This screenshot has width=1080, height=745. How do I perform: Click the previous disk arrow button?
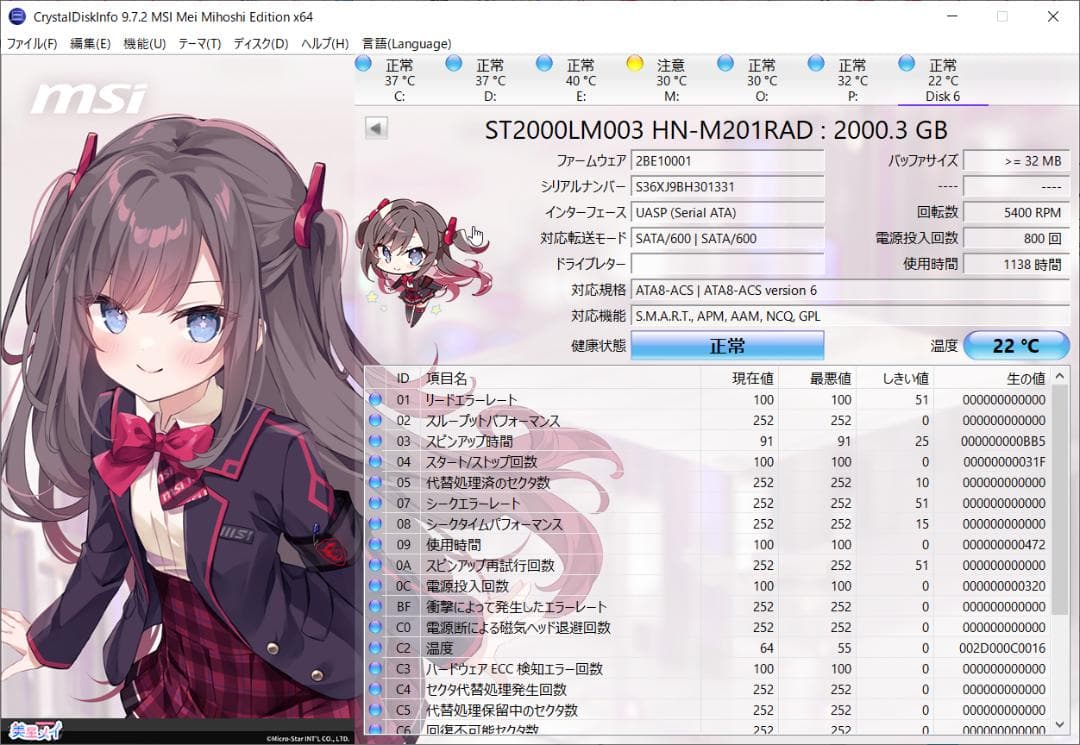376,128
